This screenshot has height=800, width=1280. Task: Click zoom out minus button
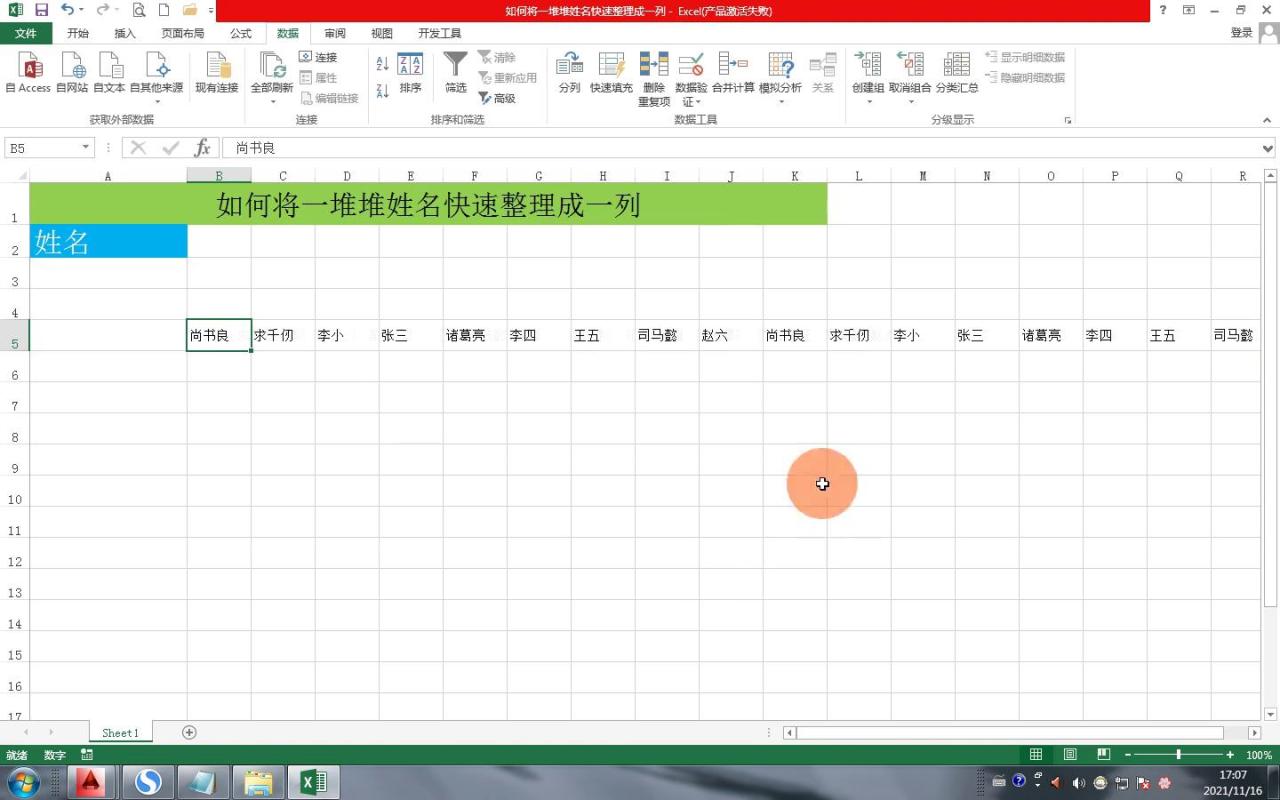[x=1128, y=755]
